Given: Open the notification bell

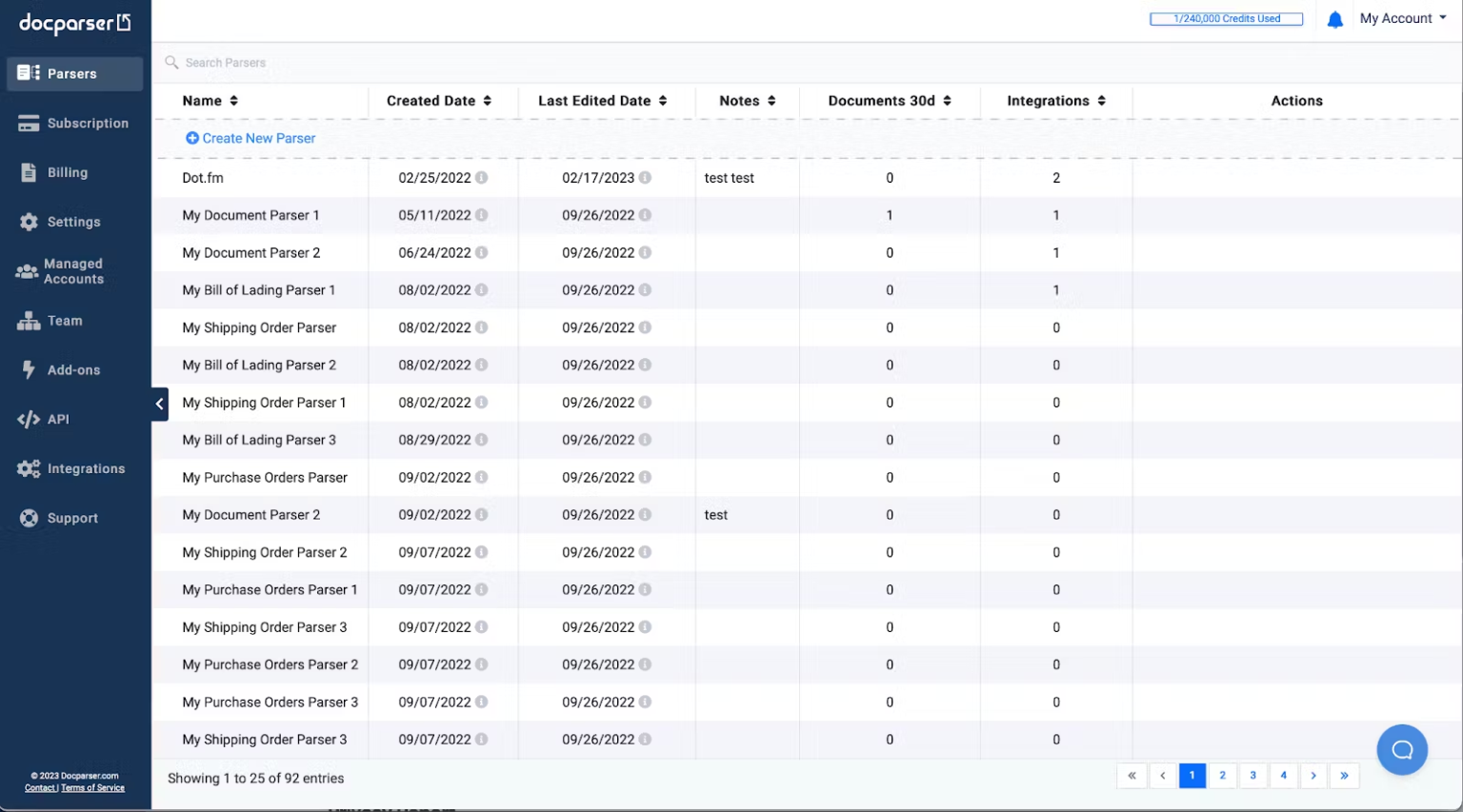Looking at the screenshot, I should click(1334, 18).
